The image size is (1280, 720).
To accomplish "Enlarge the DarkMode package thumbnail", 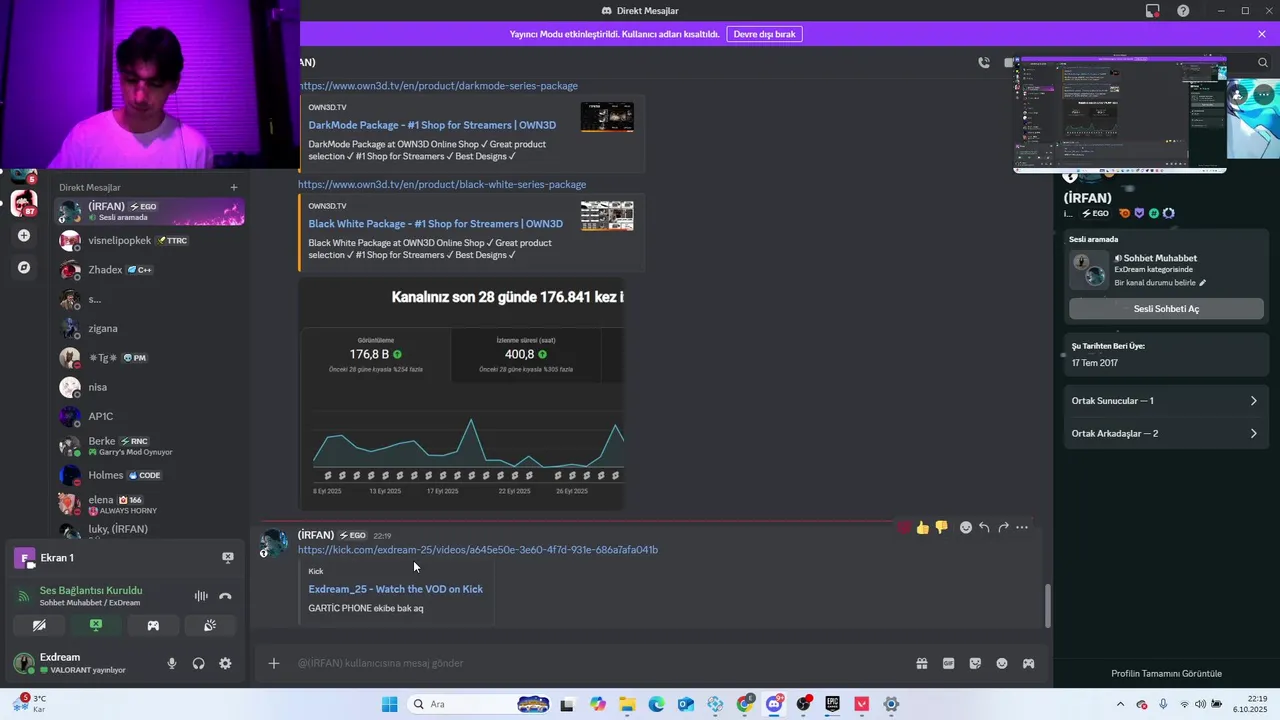I will click(x=607, y=117).
